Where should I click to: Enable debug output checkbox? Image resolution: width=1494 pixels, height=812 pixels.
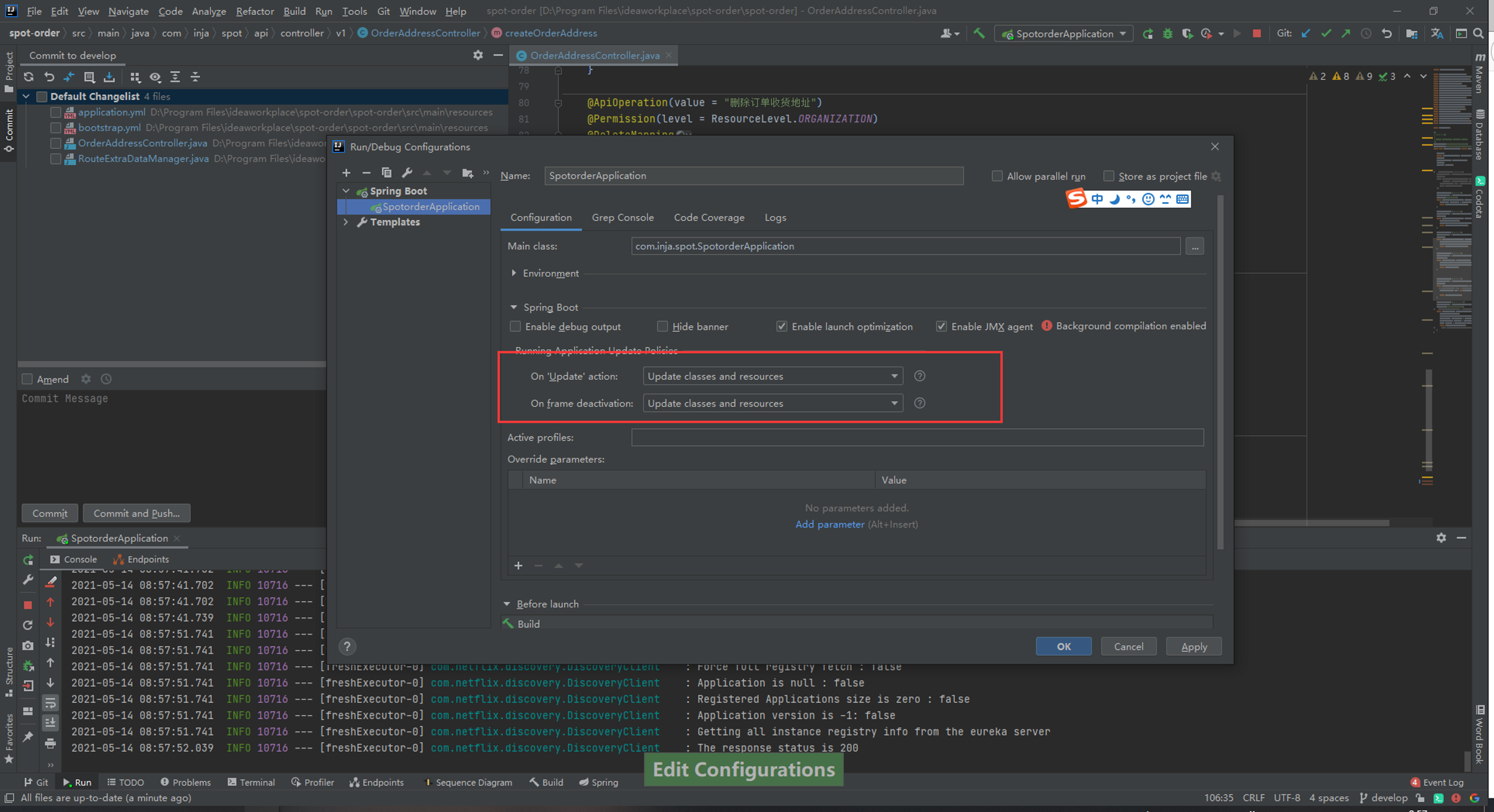coord(515,326)
